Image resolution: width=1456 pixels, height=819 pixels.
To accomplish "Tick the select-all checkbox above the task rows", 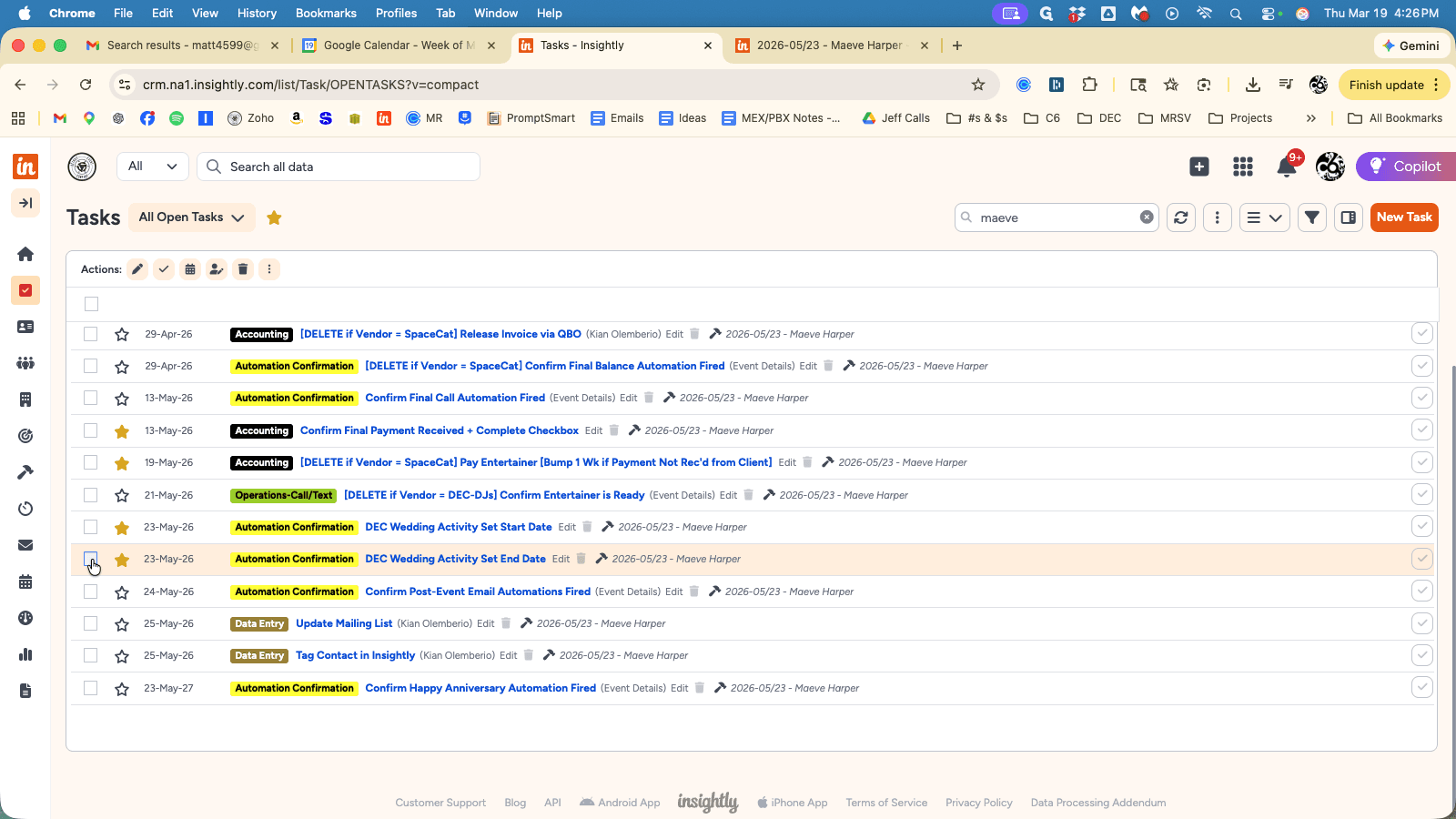I will [91, 304].
